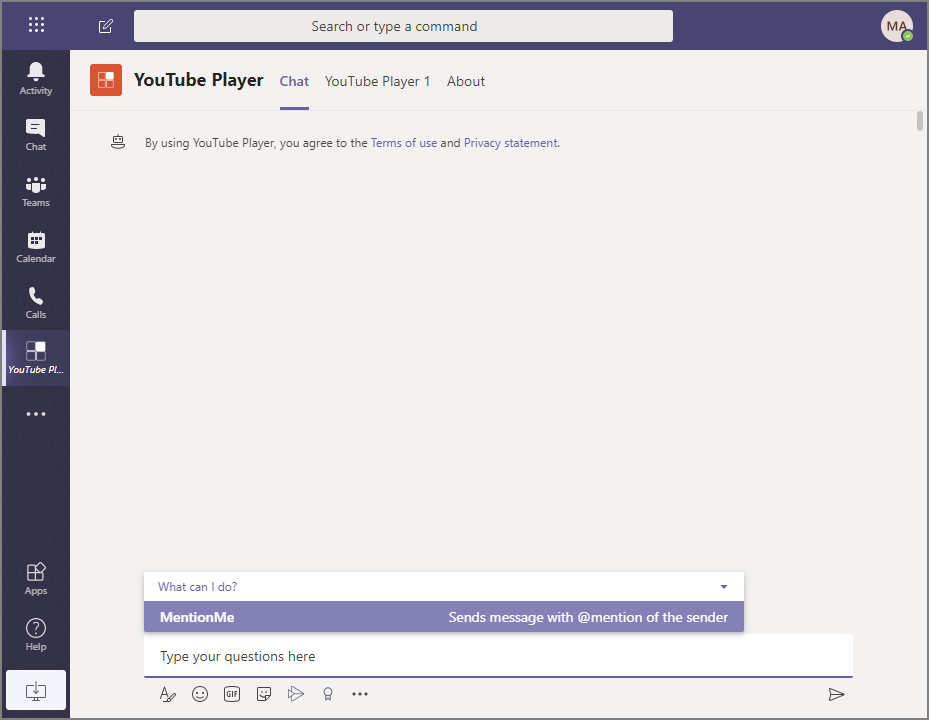Open the sticker picker
This screenshot has width=929, height=720.
(264, 694)
